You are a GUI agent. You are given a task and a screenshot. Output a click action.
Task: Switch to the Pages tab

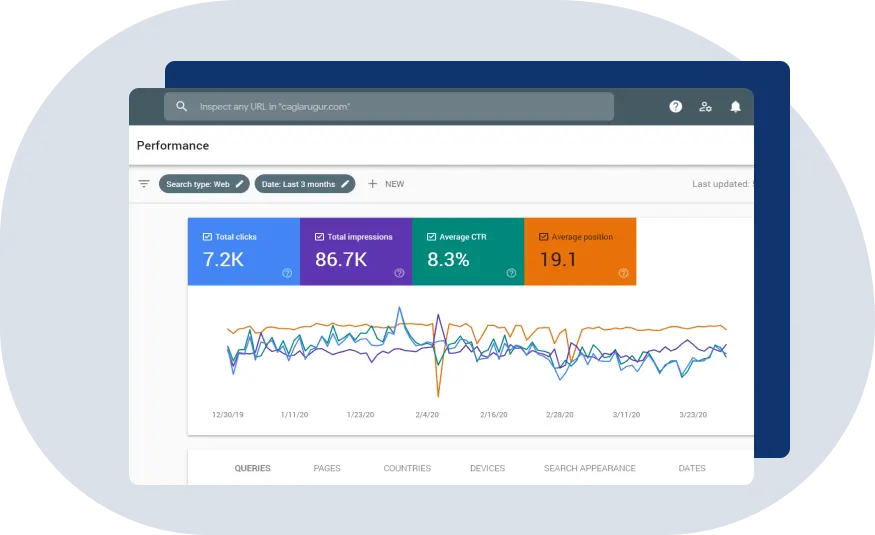(x=327, y=468)
